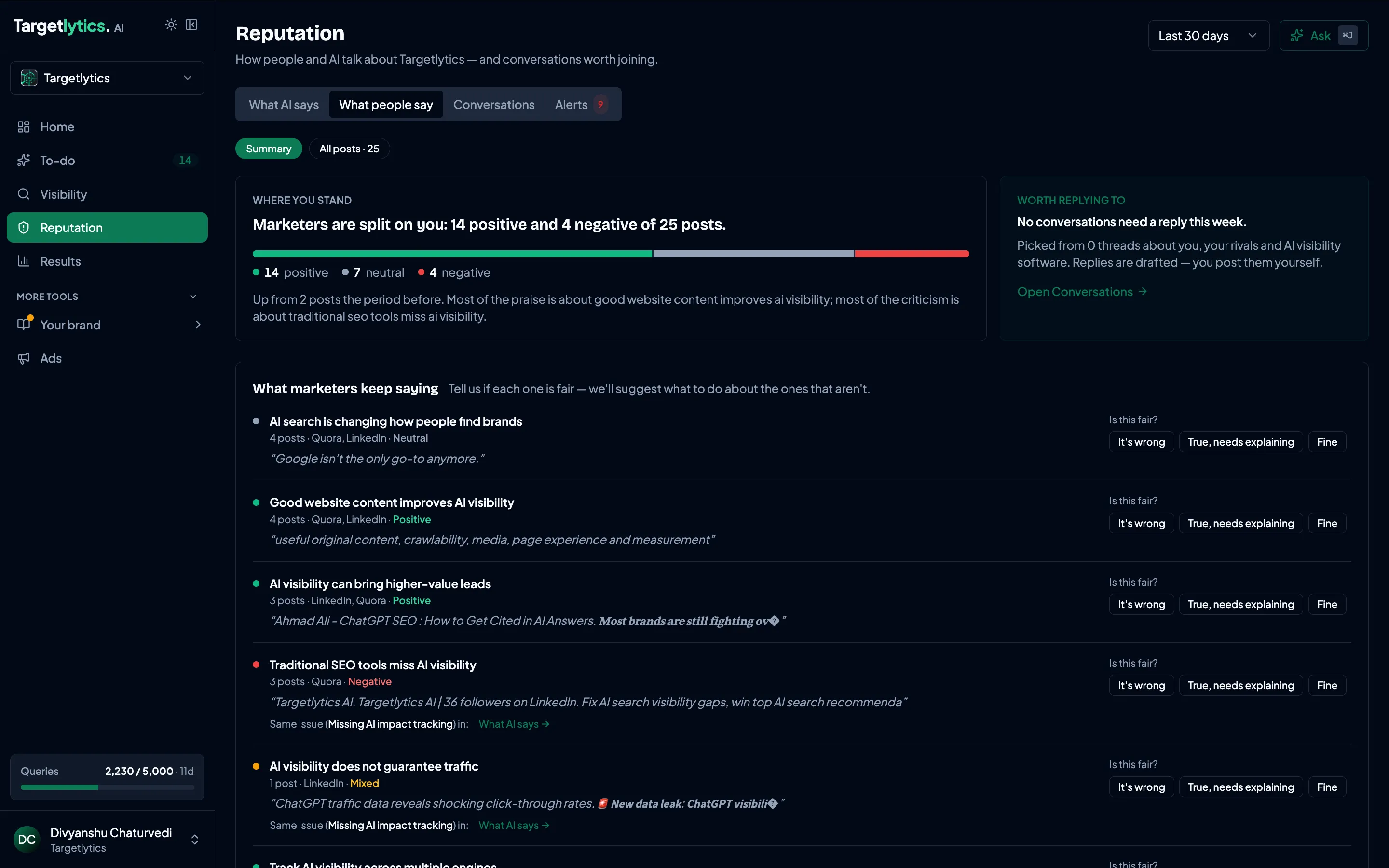Viewport: 1389px width, 868px height.
Task: Click the Results bar chart icon
Action: 24,261
